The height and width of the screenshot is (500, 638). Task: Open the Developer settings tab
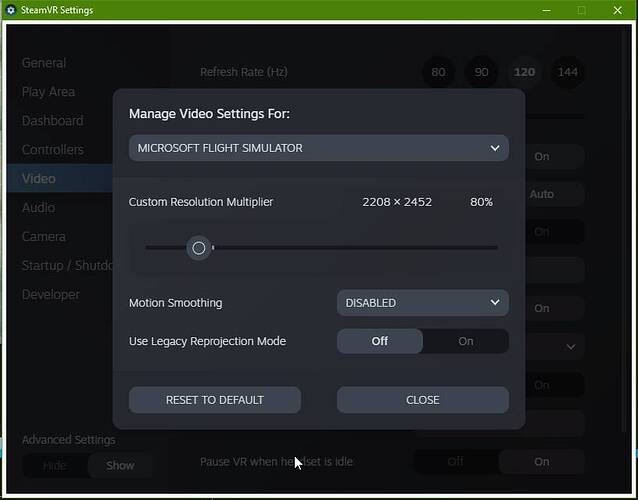coord(51,294)
